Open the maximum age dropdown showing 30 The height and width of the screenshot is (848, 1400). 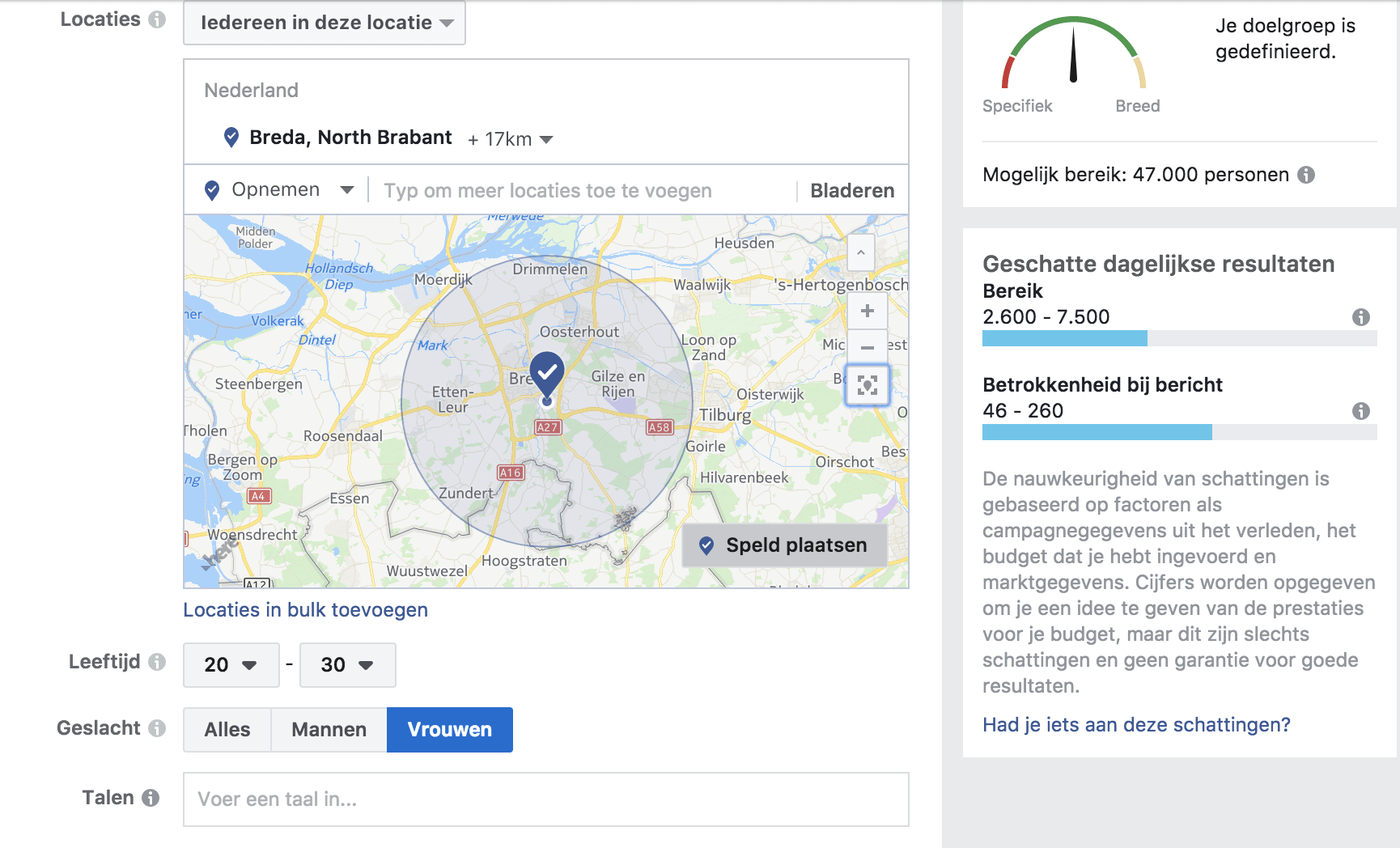pos(348,665)
